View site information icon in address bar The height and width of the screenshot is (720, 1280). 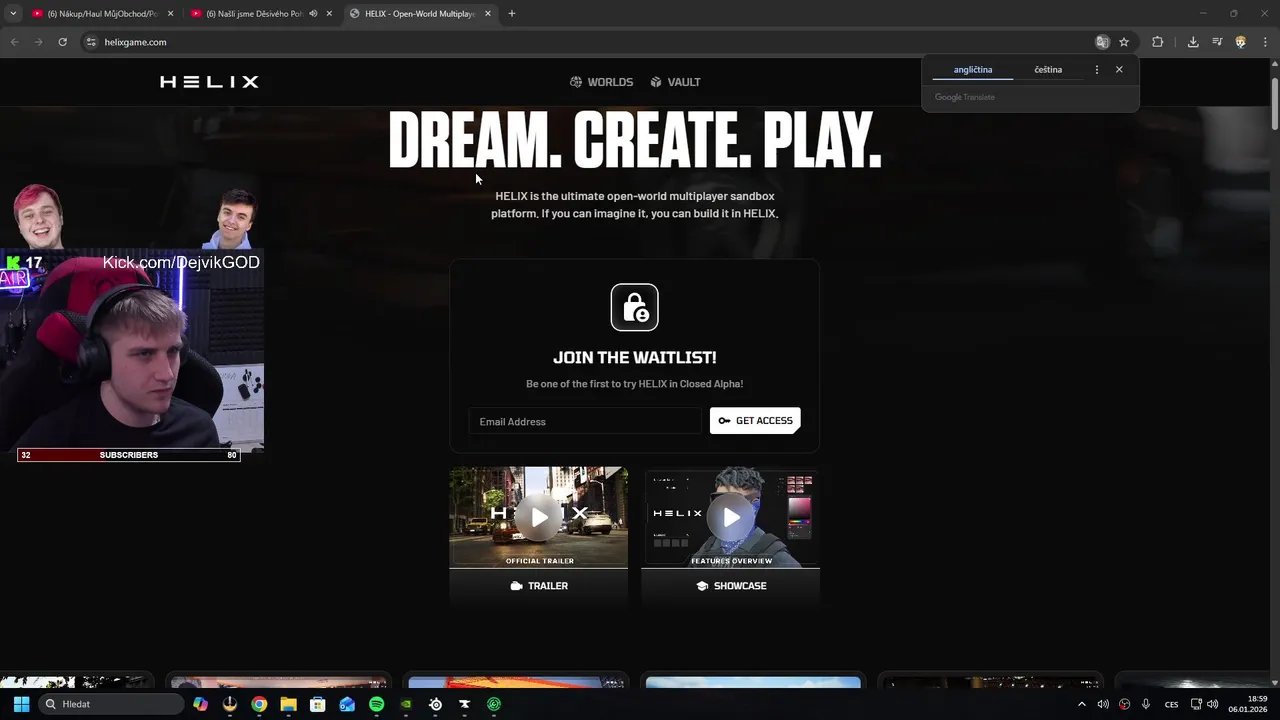pos(91,42)
